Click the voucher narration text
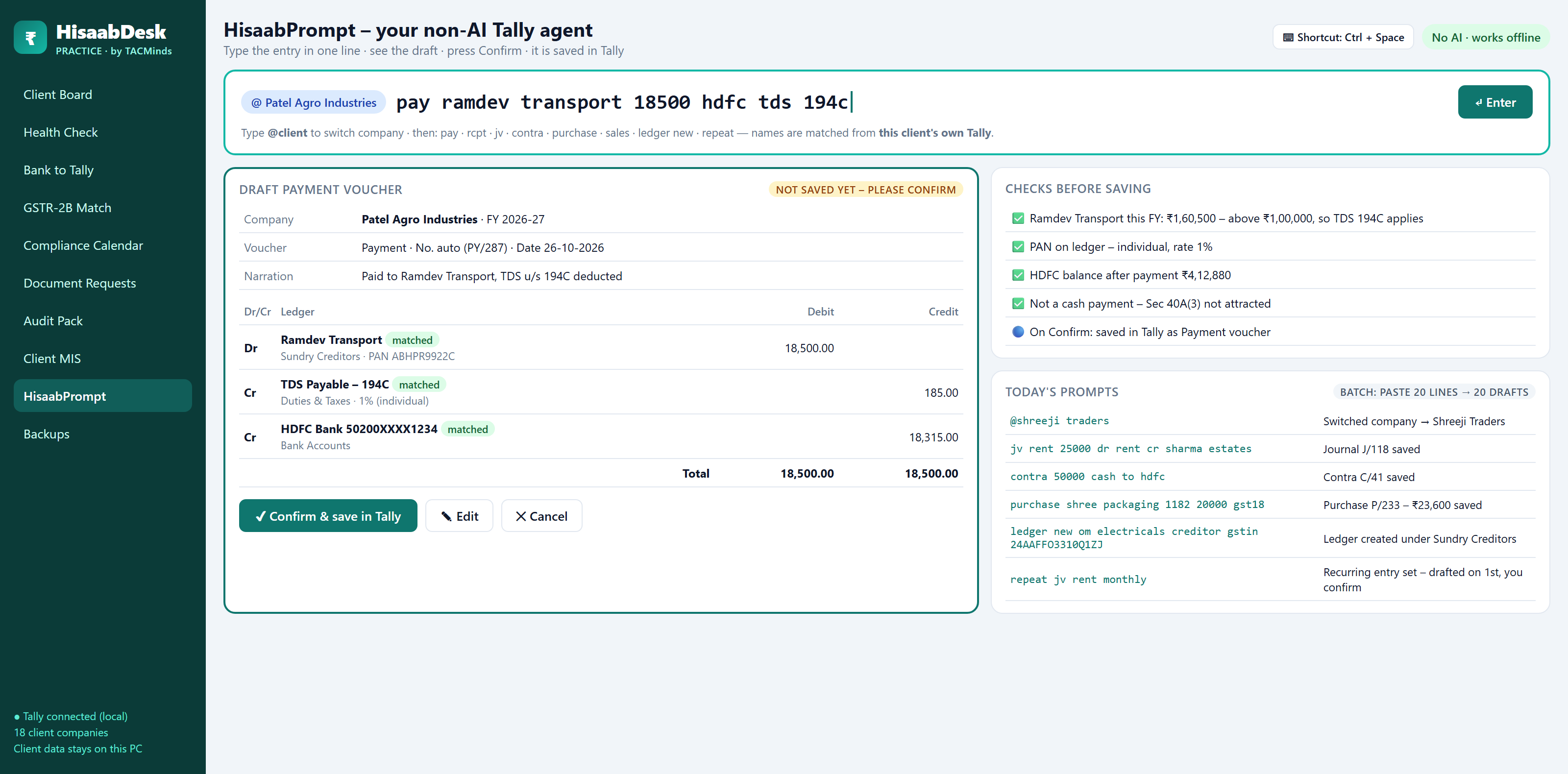The image size is (1568, 774). 491,276
